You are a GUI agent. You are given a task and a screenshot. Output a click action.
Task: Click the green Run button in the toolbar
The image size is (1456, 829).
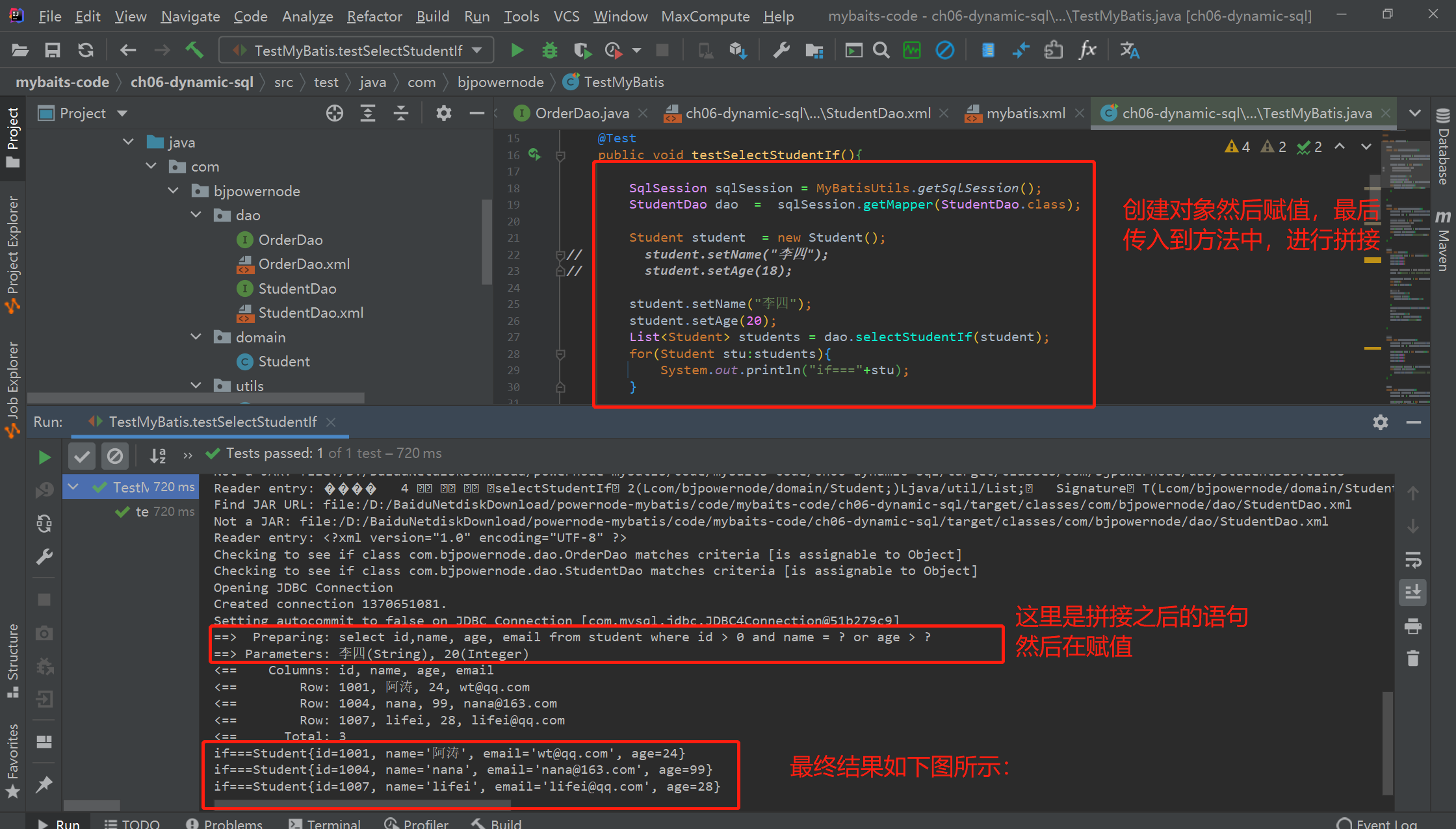click(x=517, y=50)
